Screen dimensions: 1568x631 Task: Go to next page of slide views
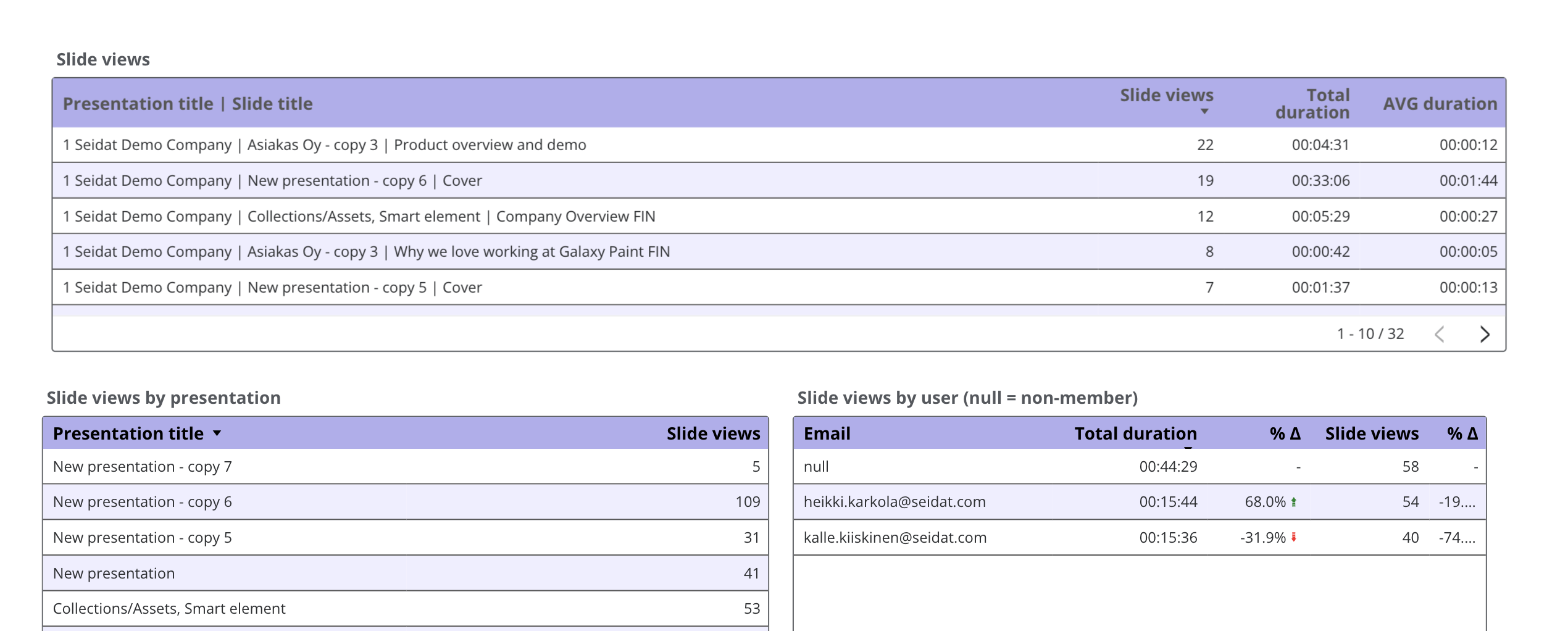coord(1485,334)
